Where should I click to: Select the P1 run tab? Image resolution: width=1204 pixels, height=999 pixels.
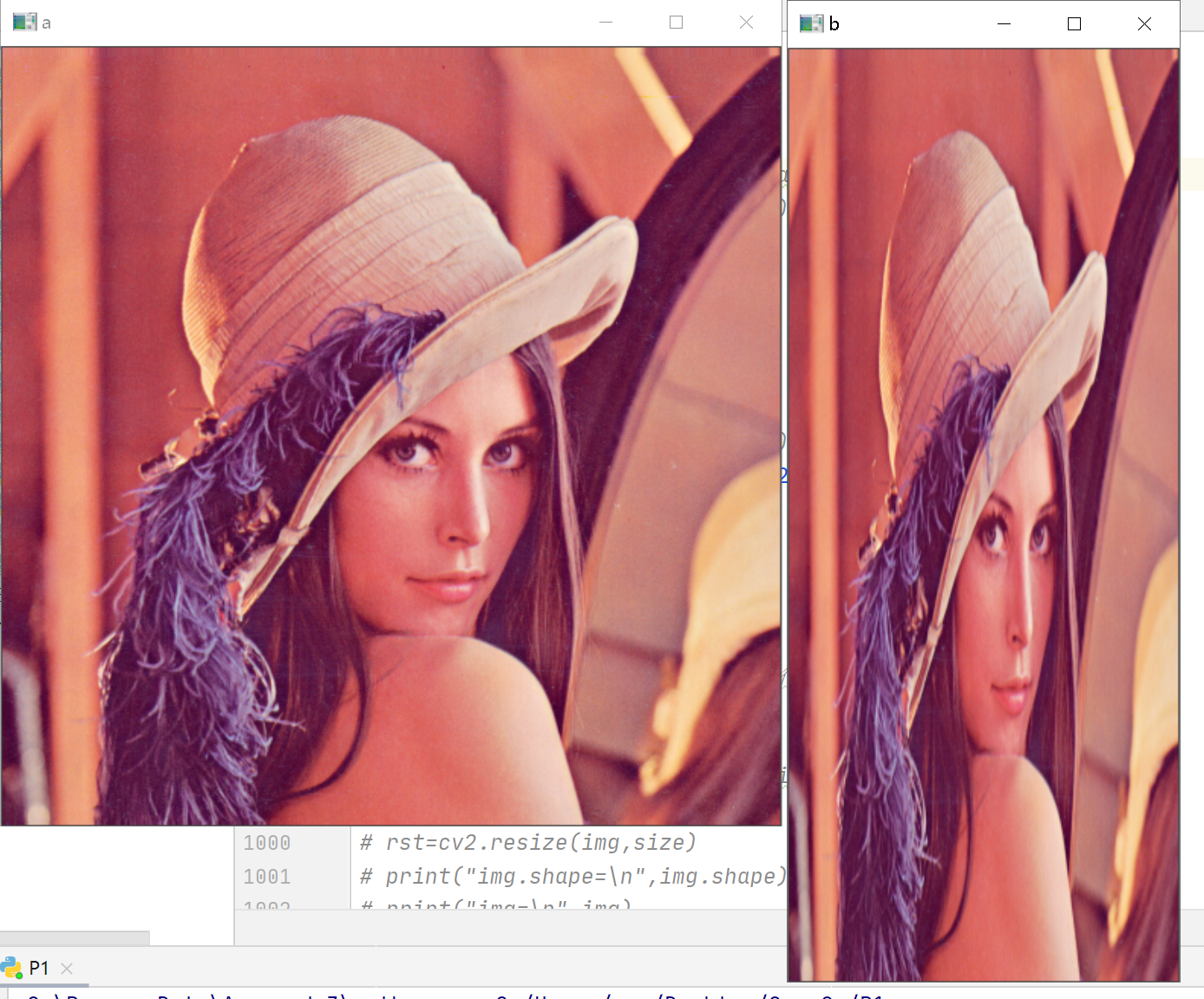point(38,968)
